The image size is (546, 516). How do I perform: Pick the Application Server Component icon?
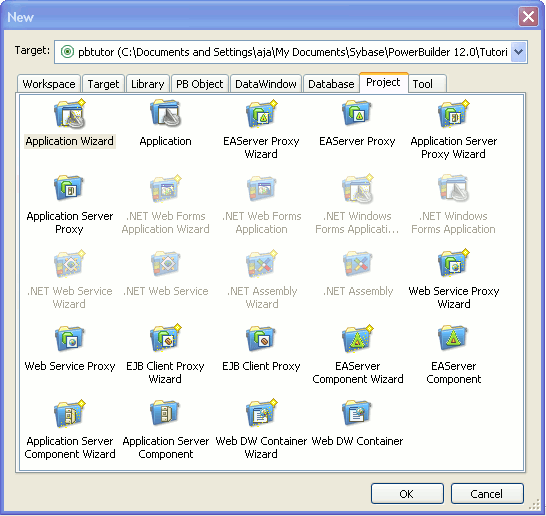point(165,413)
